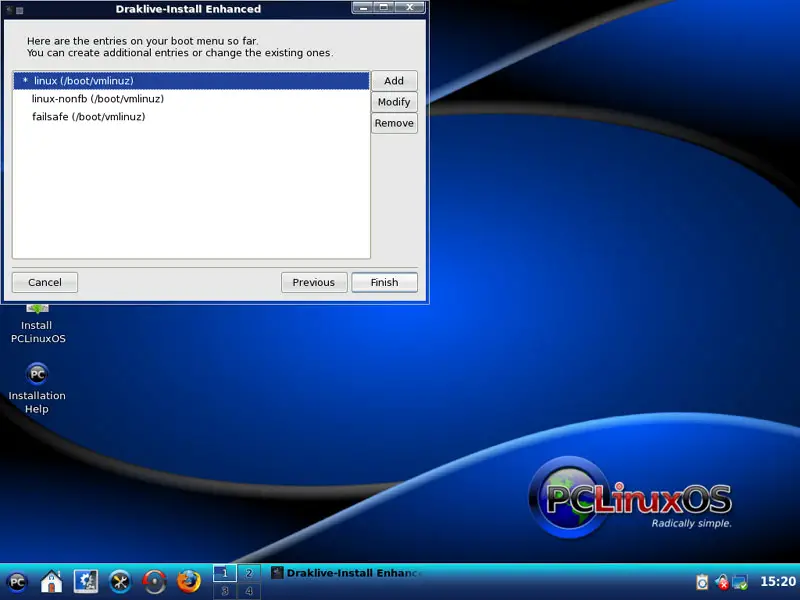This screenshot has width=800, height=600.
Task: Open the network status tray icon
Action: (x=740, y=582)
